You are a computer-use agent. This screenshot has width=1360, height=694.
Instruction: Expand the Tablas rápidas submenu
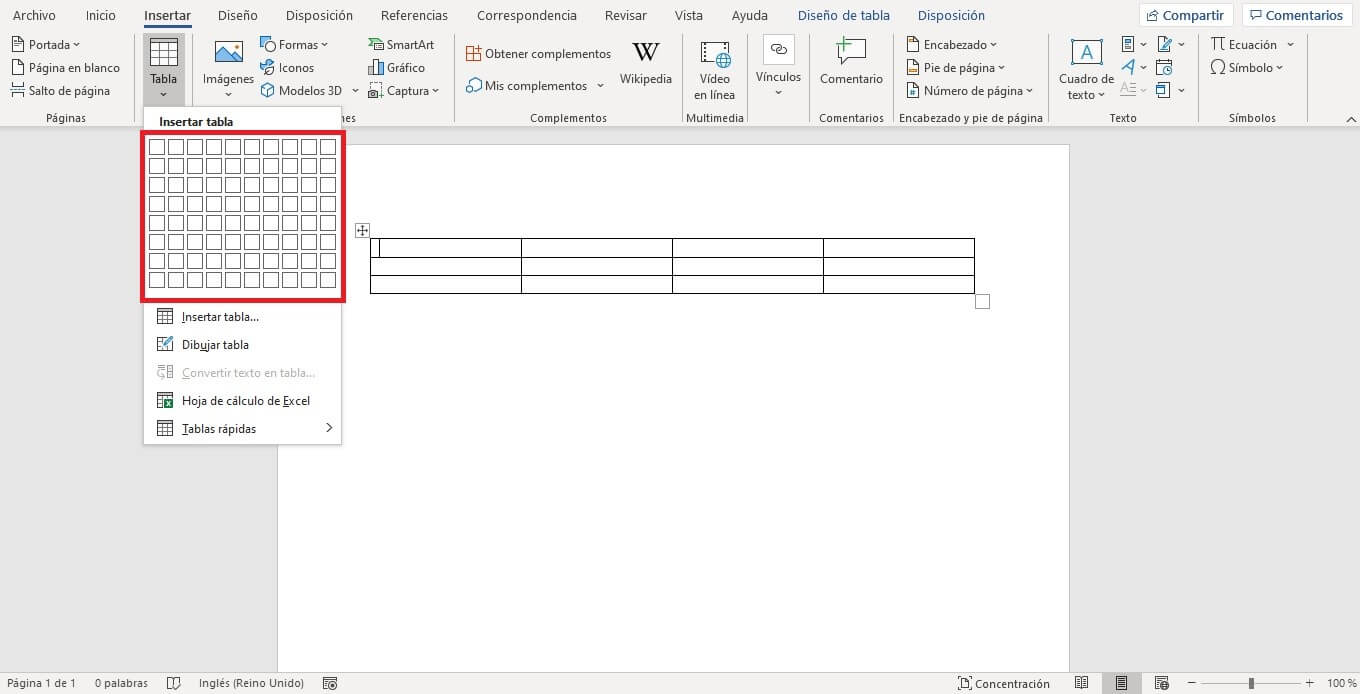pyautogui.click(x=242, y=429)
